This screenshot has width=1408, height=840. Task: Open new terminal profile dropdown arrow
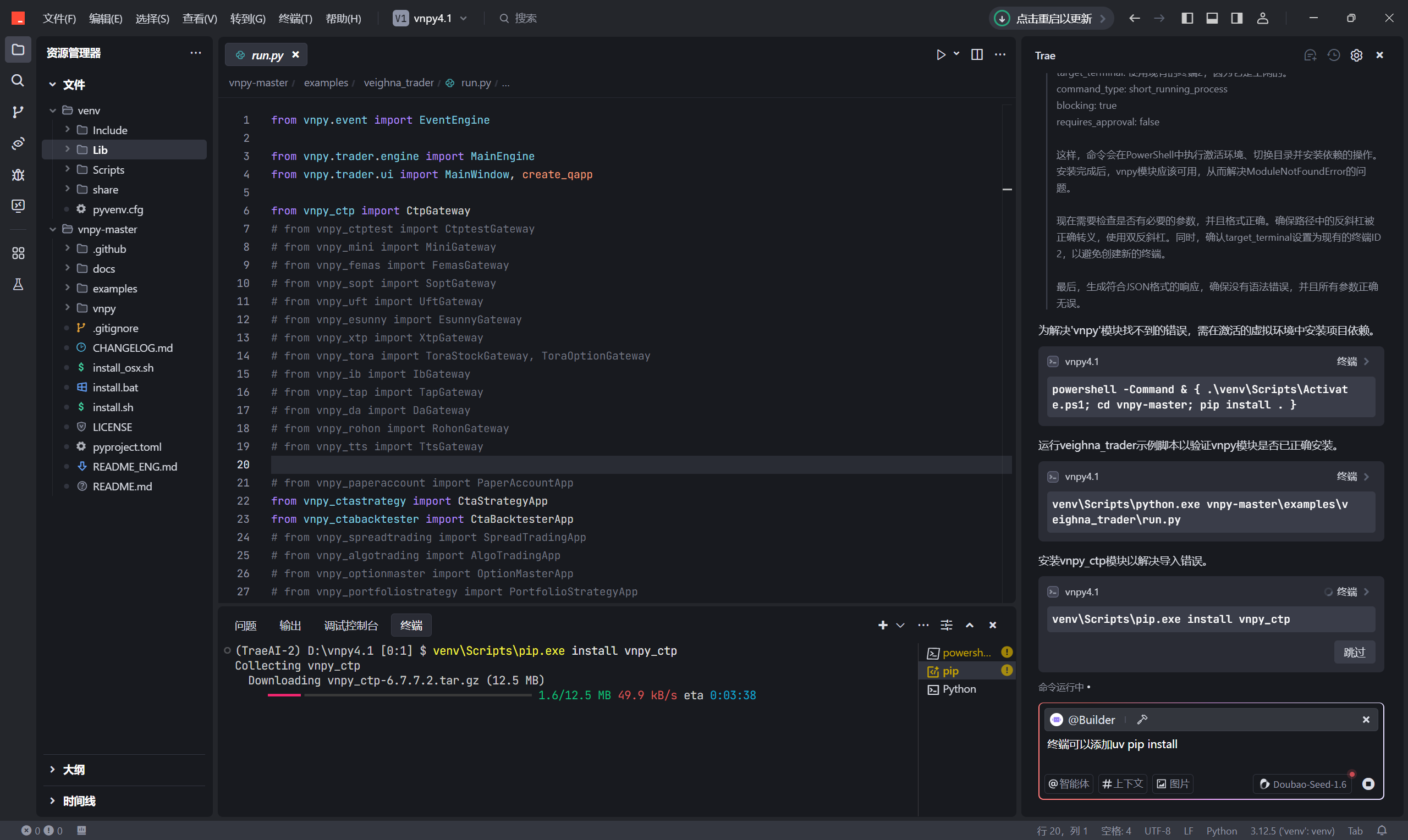[x=901, y=625]
